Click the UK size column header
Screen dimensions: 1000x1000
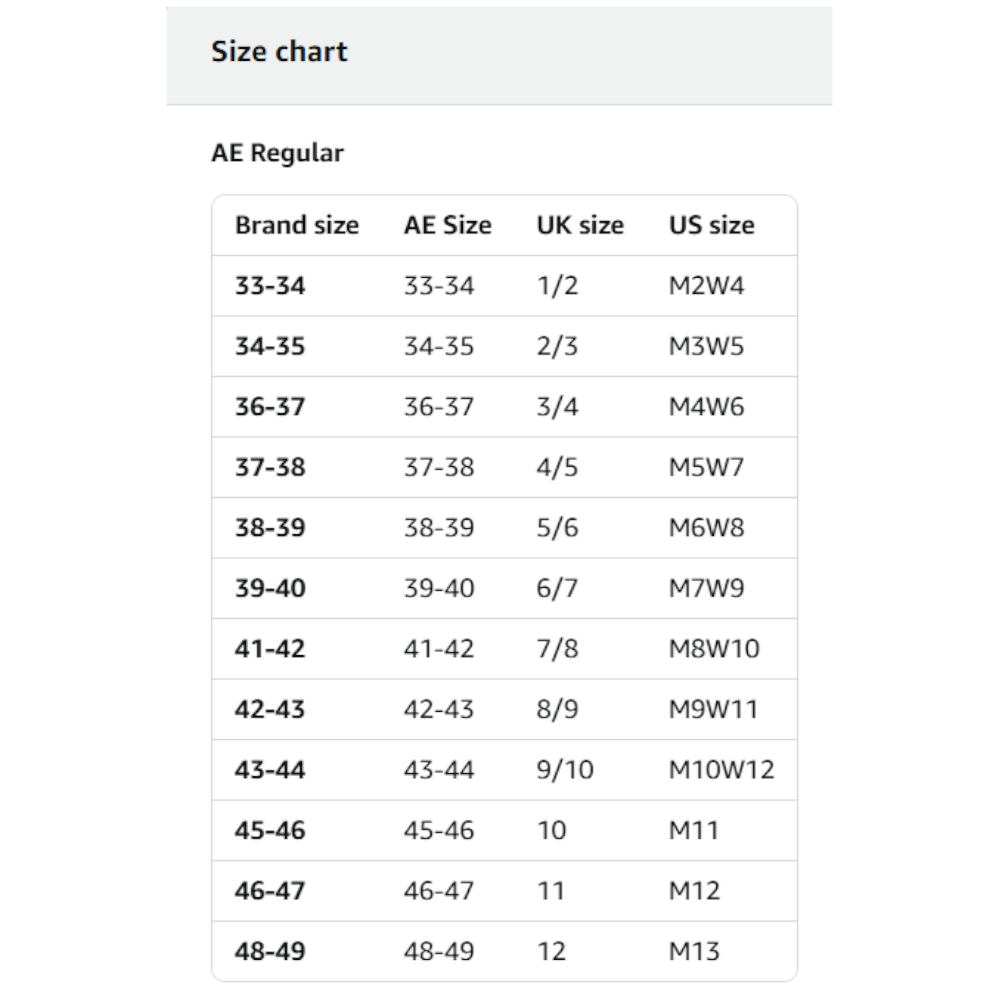coord(580,225)
